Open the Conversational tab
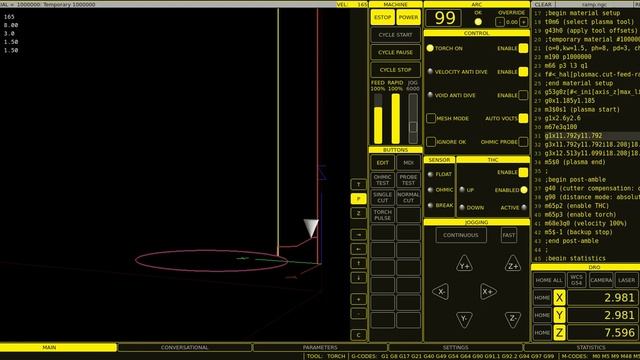 [x=184, y=347]
